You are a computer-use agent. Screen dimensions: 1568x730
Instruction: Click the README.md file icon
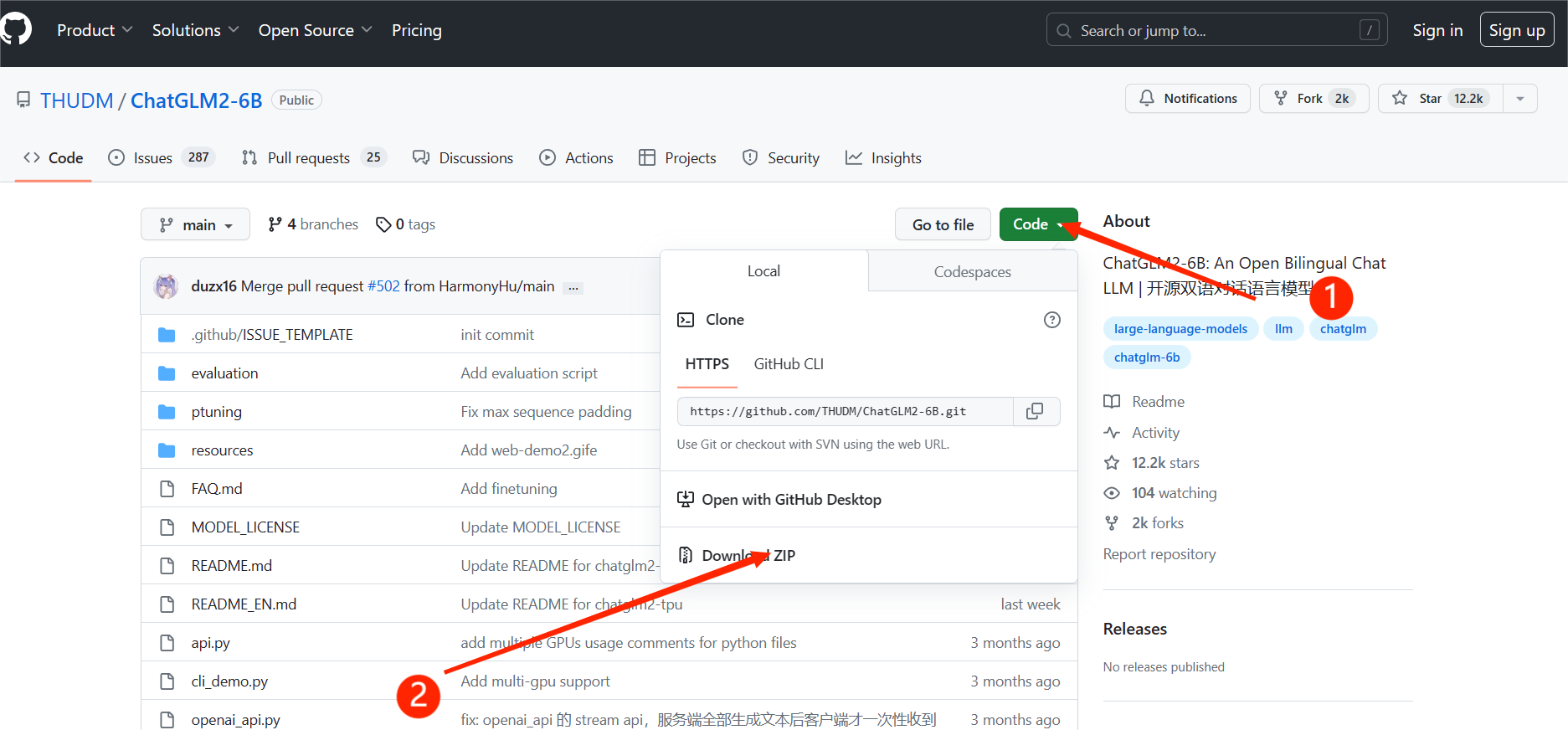[167, 566]
